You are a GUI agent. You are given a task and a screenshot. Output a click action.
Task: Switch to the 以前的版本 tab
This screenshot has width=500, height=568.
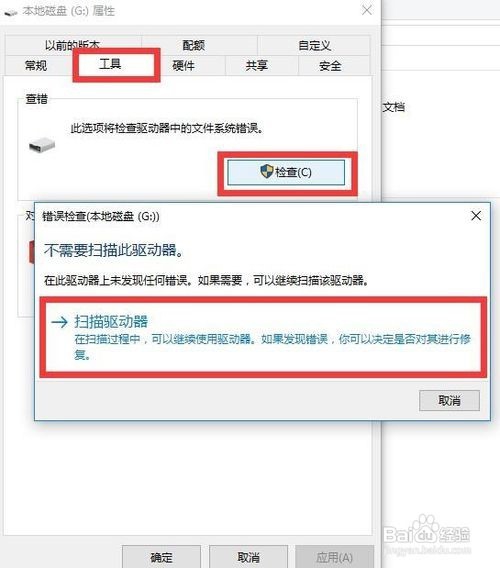coord(72,45)
